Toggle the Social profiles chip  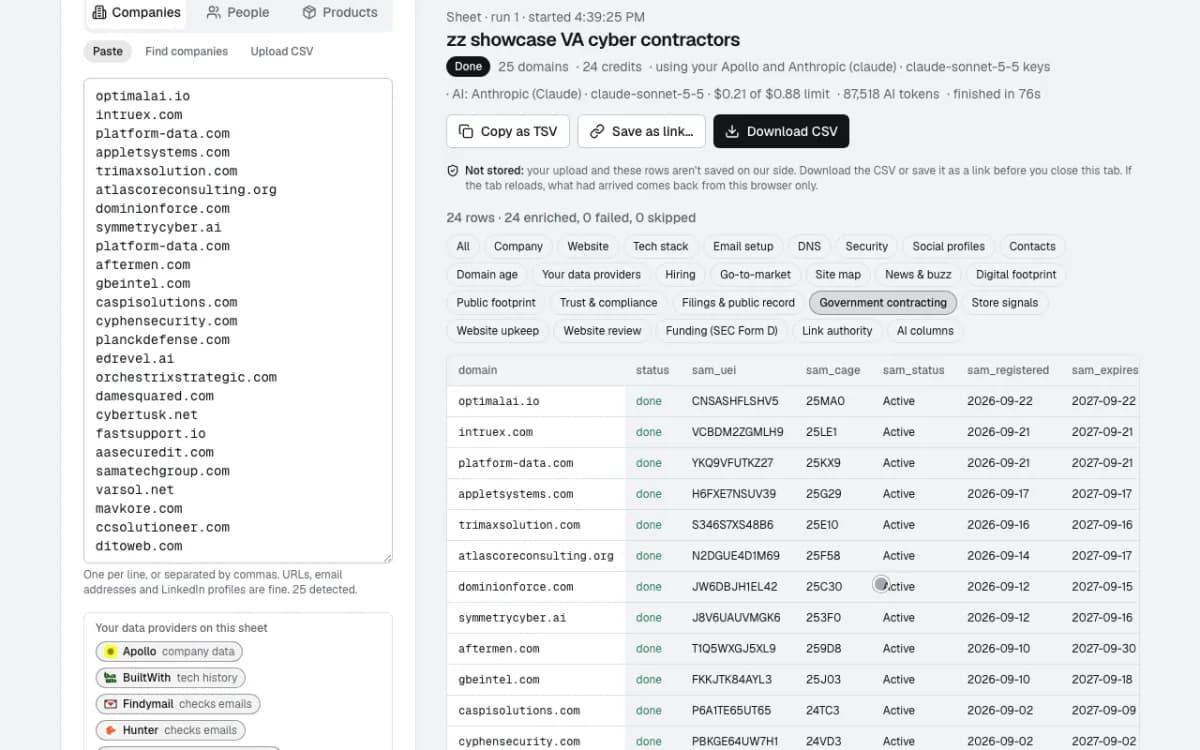(x=948, y=246)
